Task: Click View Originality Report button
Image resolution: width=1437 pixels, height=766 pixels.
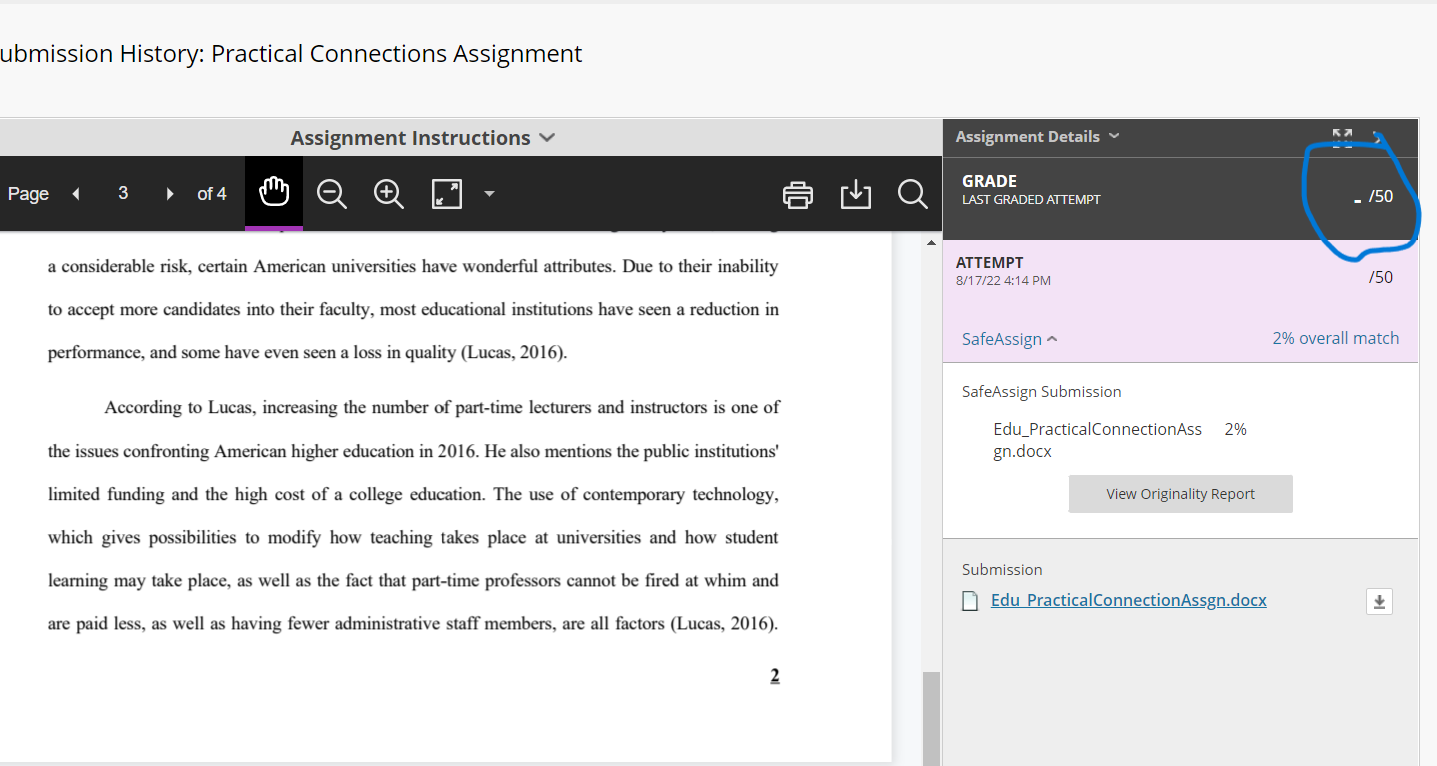Action: click(x=1181, y=494)
